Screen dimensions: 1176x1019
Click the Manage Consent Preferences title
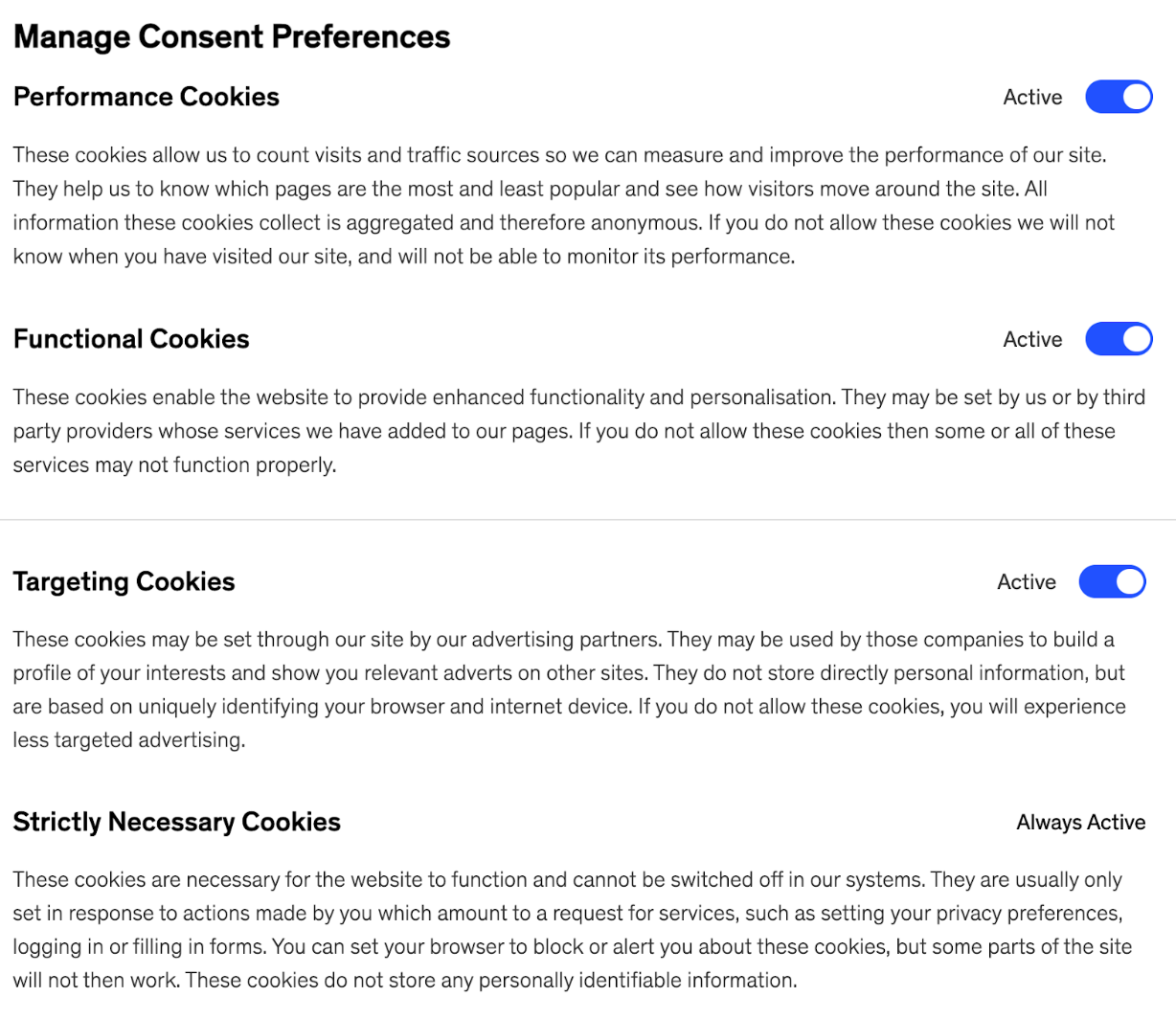232,36
